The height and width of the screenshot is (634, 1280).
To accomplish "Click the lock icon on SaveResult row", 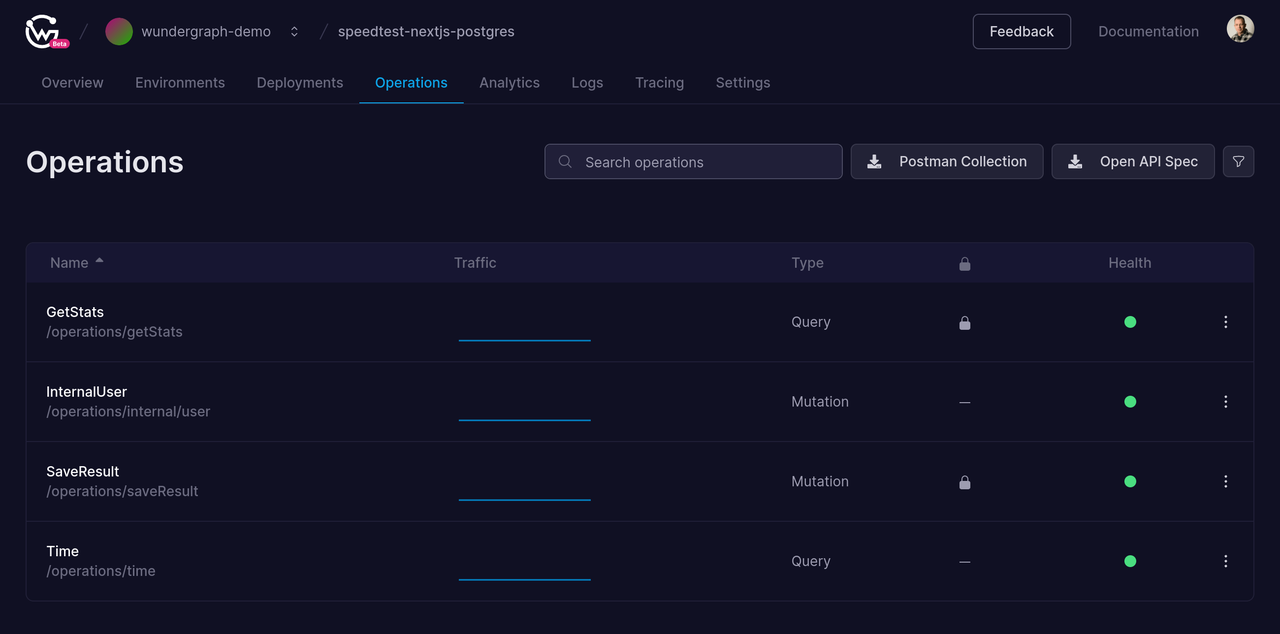I will (x=964, y=482).
